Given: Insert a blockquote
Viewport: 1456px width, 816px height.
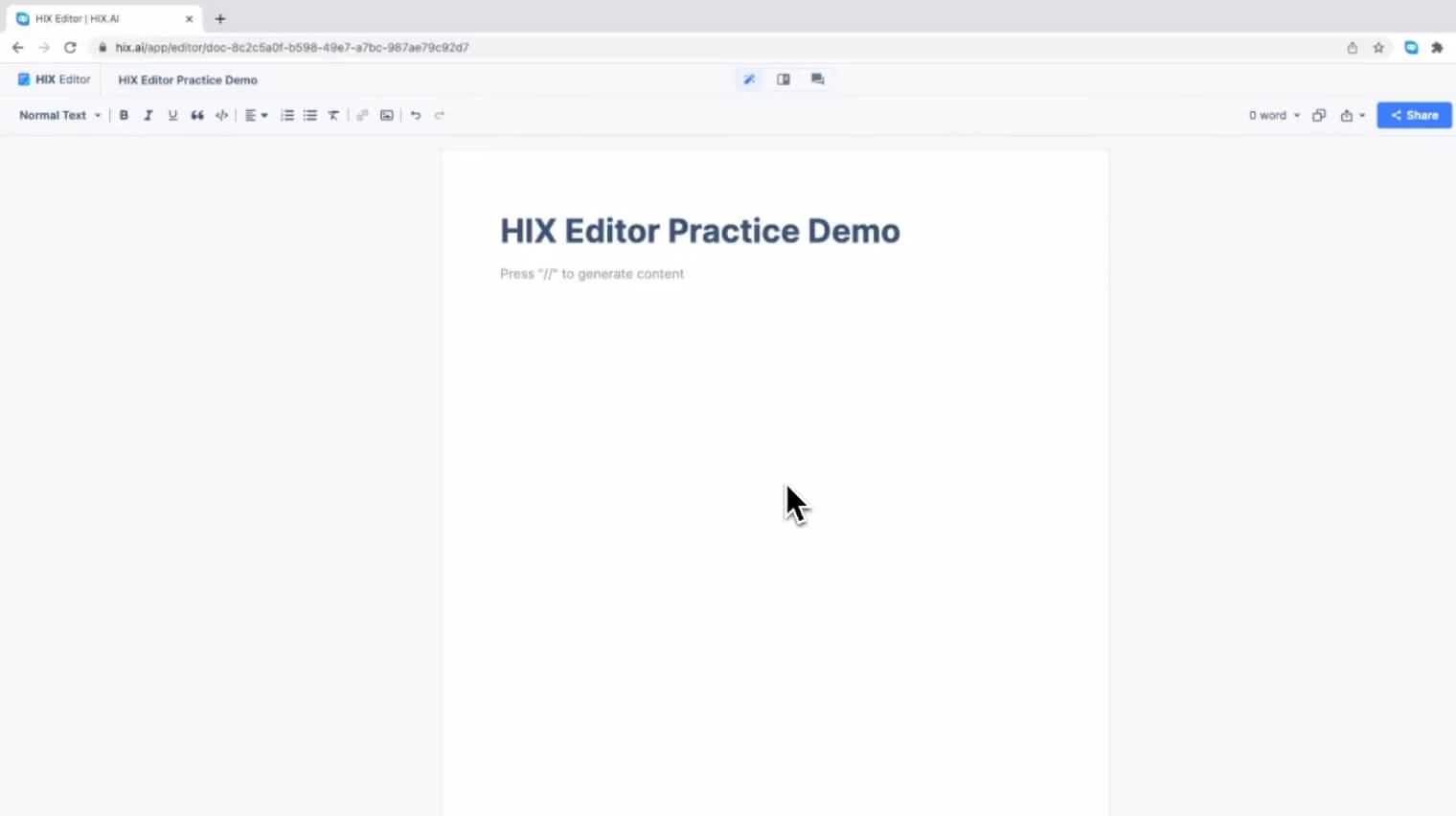Looking at the screenshot, I should coord(197,115).
